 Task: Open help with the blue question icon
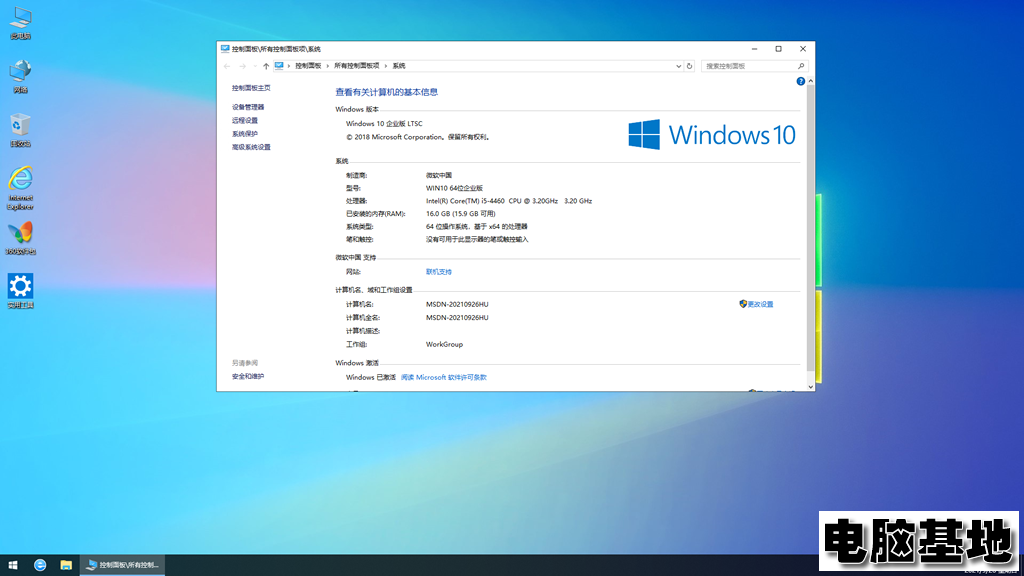point(800,81)
